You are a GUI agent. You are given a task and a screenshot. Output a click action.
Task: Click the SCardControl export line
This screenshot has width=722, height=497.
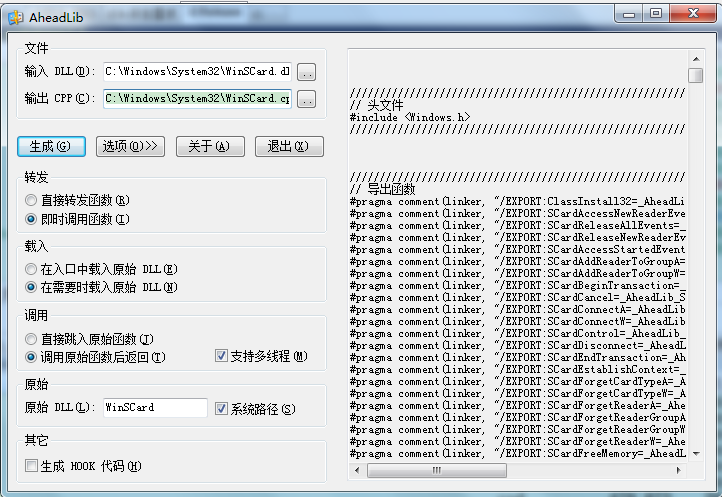[518, 333]
